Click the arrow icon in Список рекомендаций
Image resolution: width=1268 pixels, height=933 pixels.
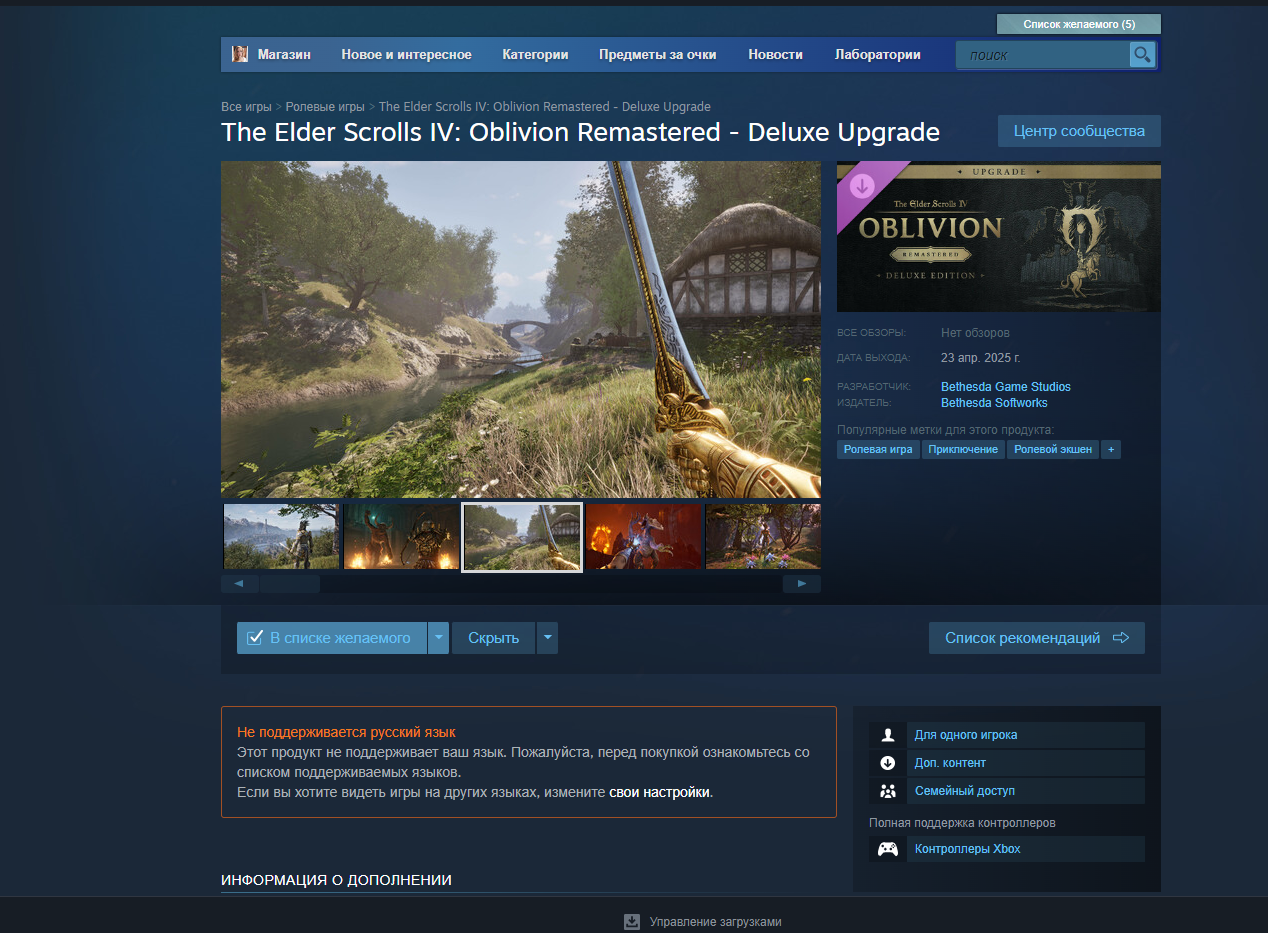pyautogui.click(x=1121, y=638)
